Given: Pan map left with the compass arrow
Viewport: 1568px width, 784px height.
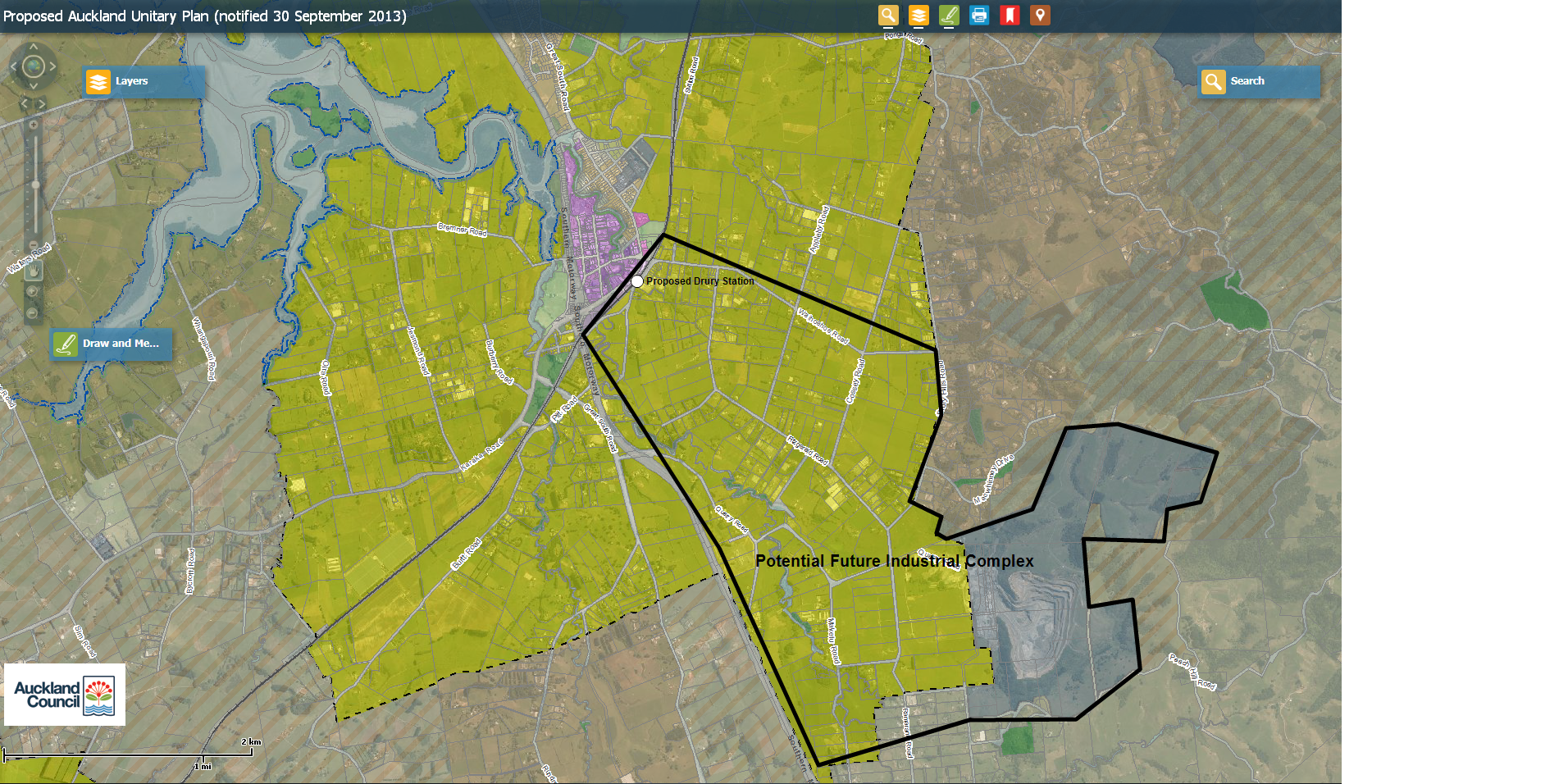Looking at the screenshot, I should (14, 66).
